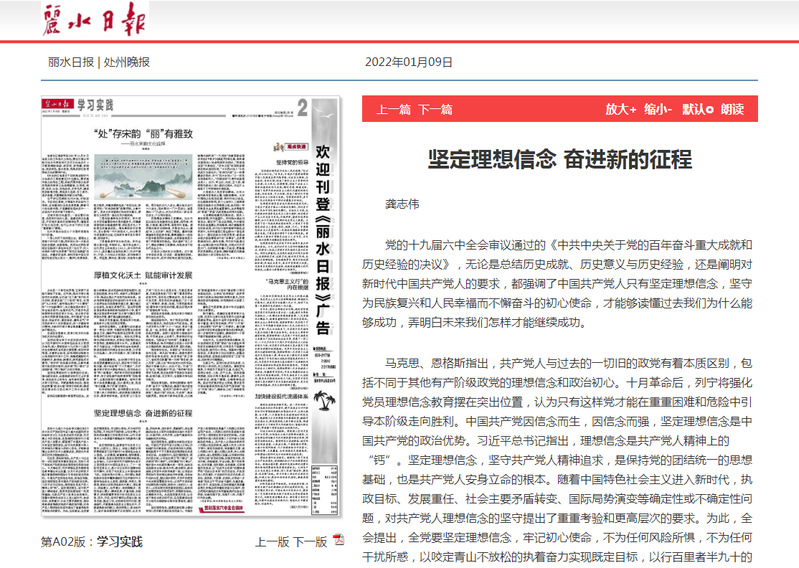Go to next page with 下一版
799x568 pixels.
click(309, 542)
